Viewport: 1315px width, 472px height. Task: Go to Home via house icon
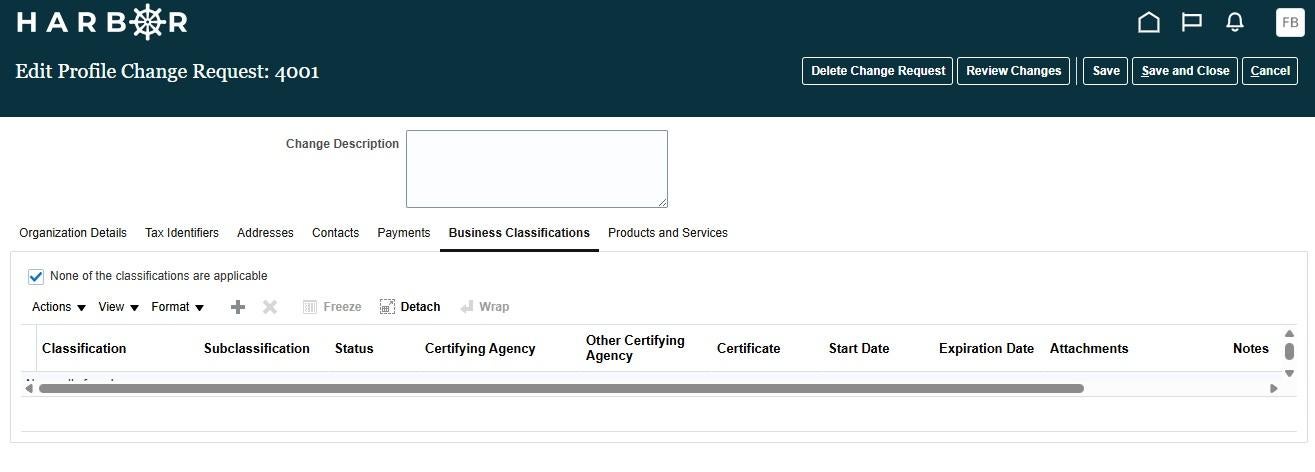tap(1149, 22)
